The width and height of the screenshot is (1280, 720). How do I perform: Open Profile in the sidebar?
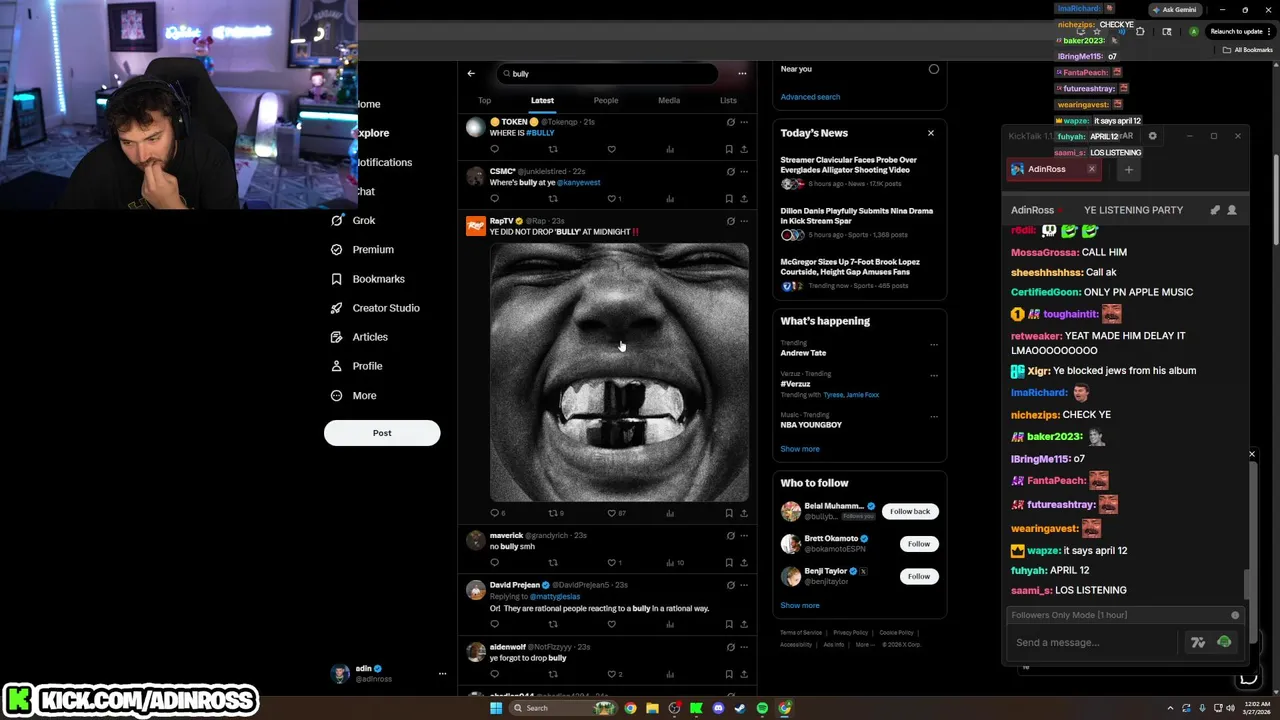(x=356, y=366)
